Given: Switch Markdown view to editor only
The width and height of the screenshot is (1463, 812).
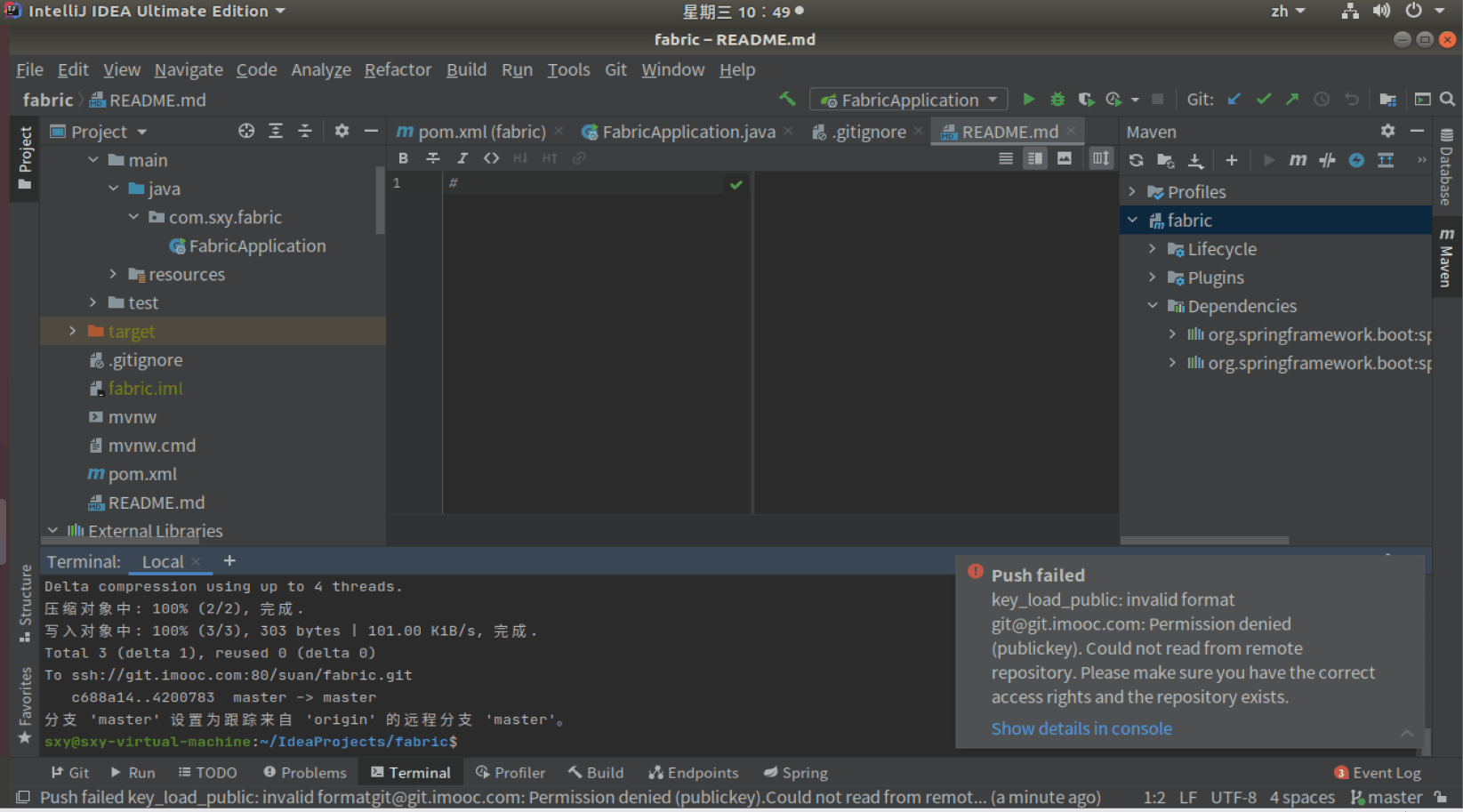Looking at the screenshot, I should (1006, 158).
